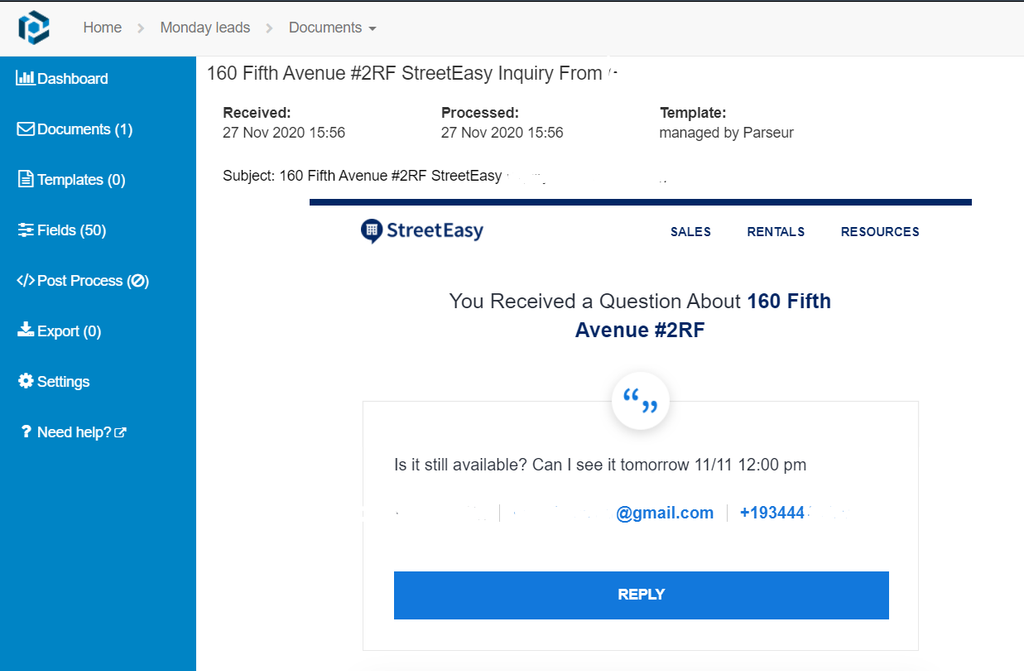1024x671 pixels.
Task: Click the Documents envelope icon
Action: 26,129
